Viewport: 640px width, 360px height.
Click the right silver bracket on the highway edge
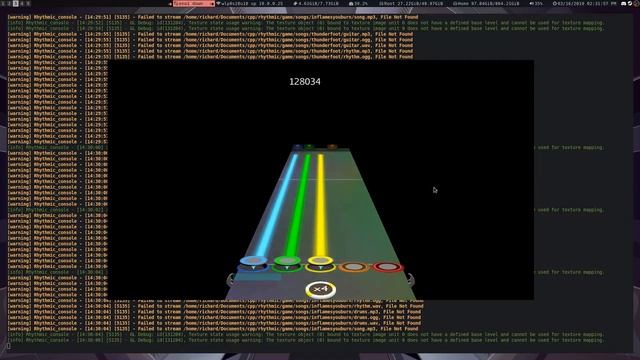tap(410, 280)
